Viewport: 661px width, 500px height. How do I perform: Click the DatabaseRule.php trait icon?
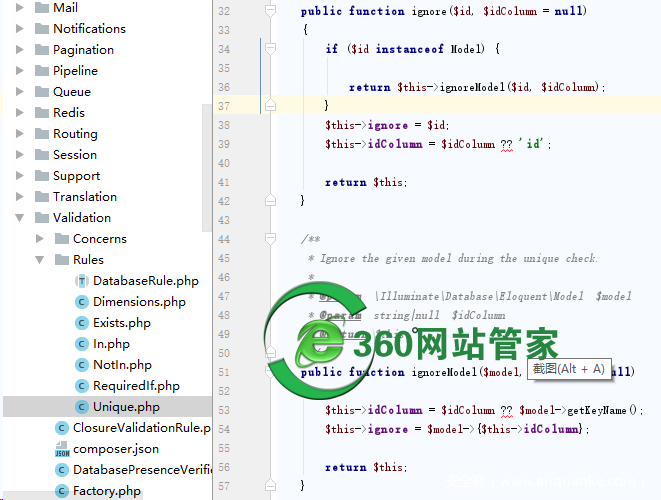(x=81, y=281)
